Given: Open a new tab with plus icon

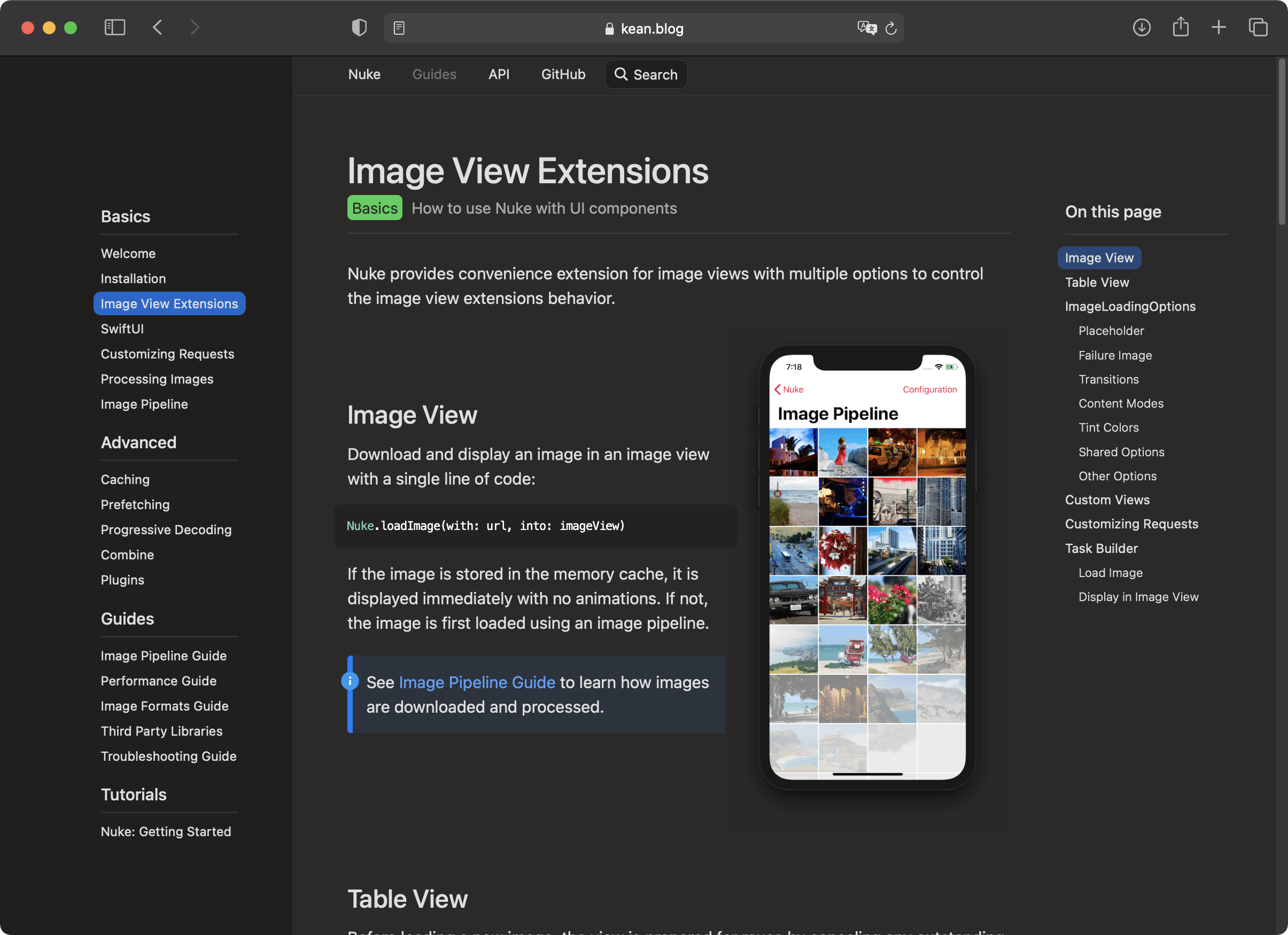Looking at the screenshot, I should click(1219, 27).
